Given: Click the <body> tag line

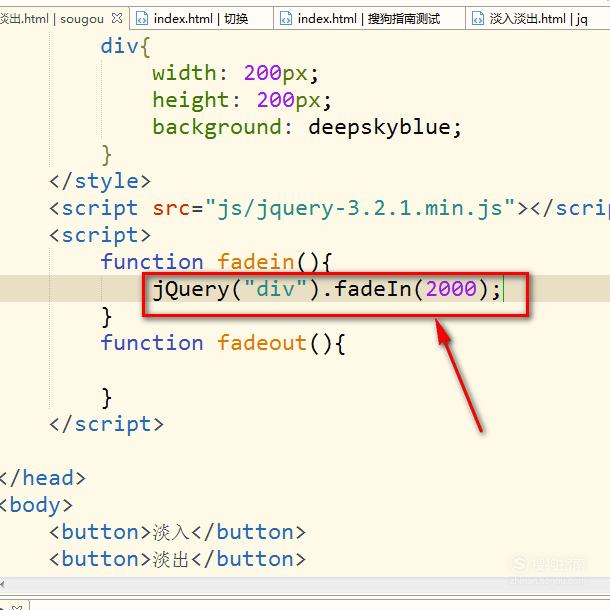Looking at the screenshot, I should tap(36, 505).
